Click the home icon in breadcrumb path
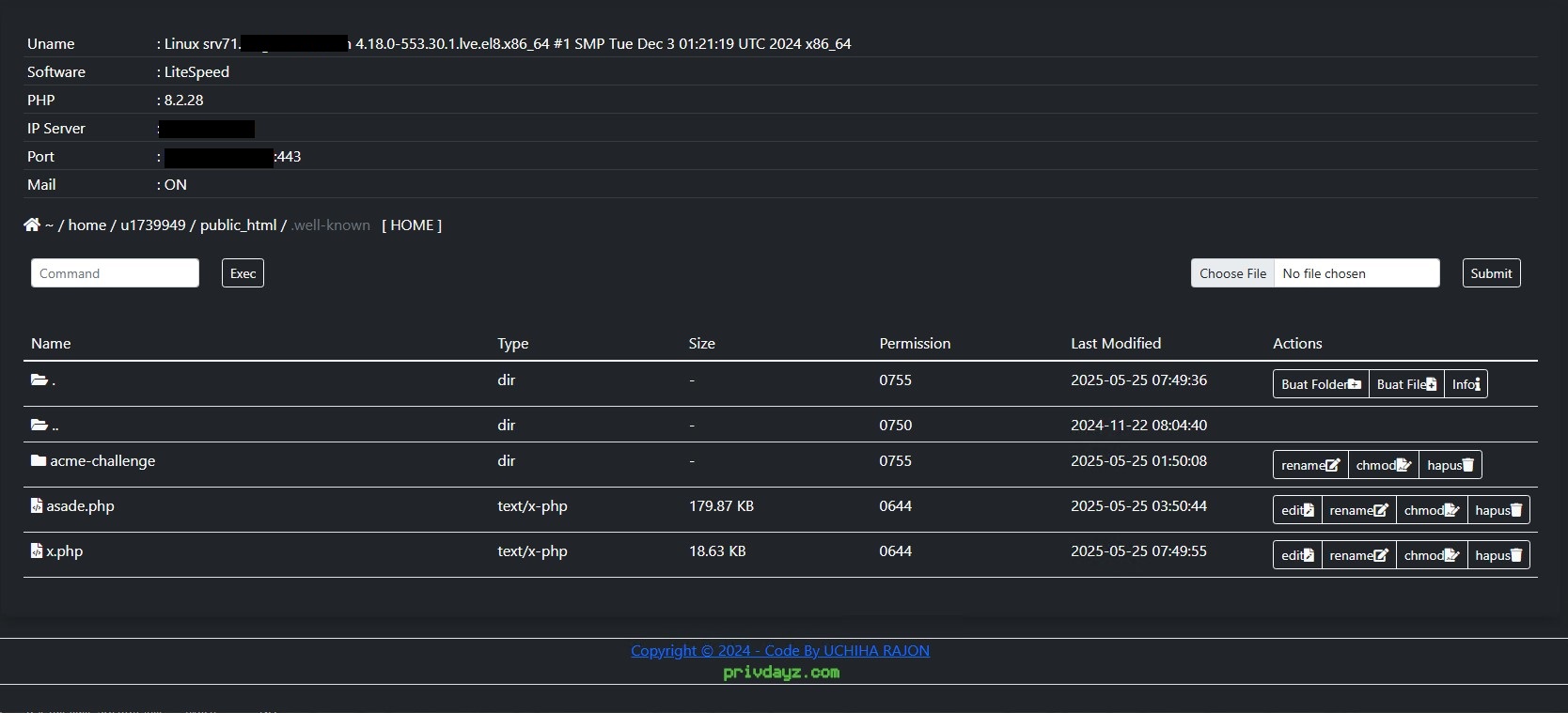Viewport: 1568px width, 713px height. click(32, 225)
